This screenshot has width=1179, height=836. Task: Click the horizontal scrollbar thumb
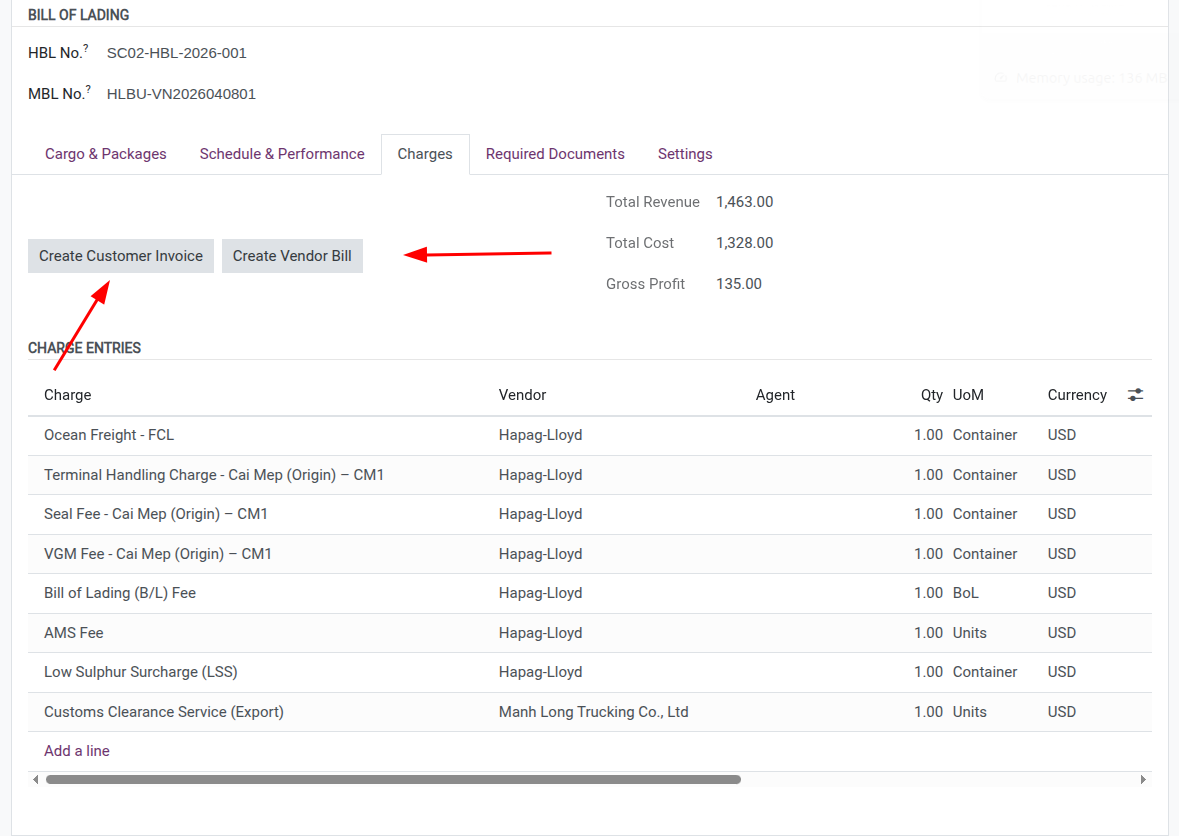pos(393,779)
